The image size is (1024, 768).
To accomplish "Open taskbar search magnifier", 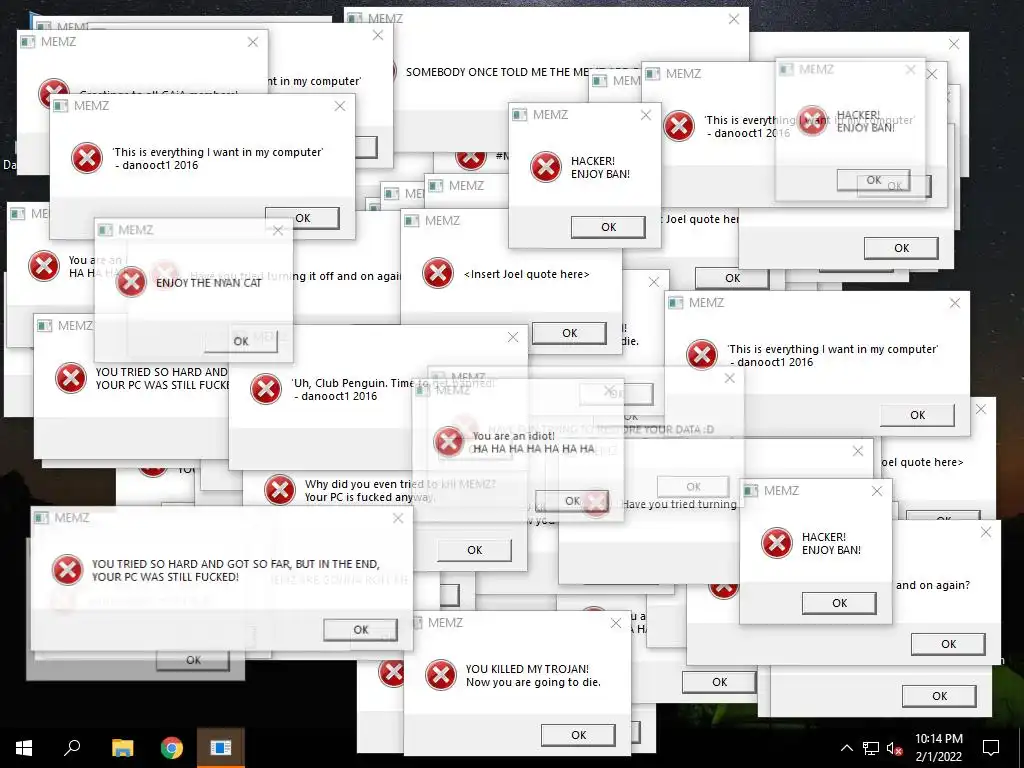I will (x=72, y=748).
